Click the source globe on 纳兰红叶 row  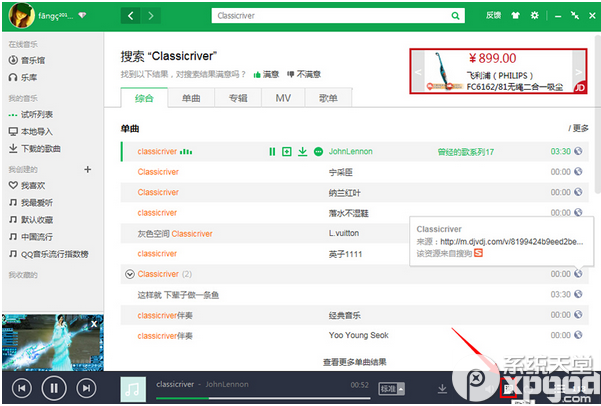click(x=578, y=192)
